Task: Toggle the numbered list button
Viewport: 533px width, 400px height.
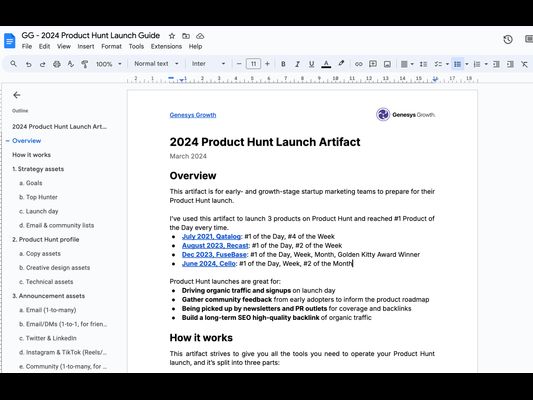Action: click(477, 64)
